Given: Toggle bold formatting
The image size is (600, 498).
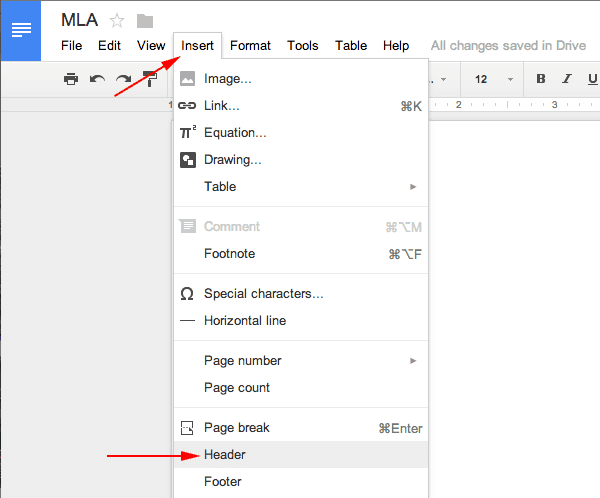Looking at the screenshot, I should [541, 79].
